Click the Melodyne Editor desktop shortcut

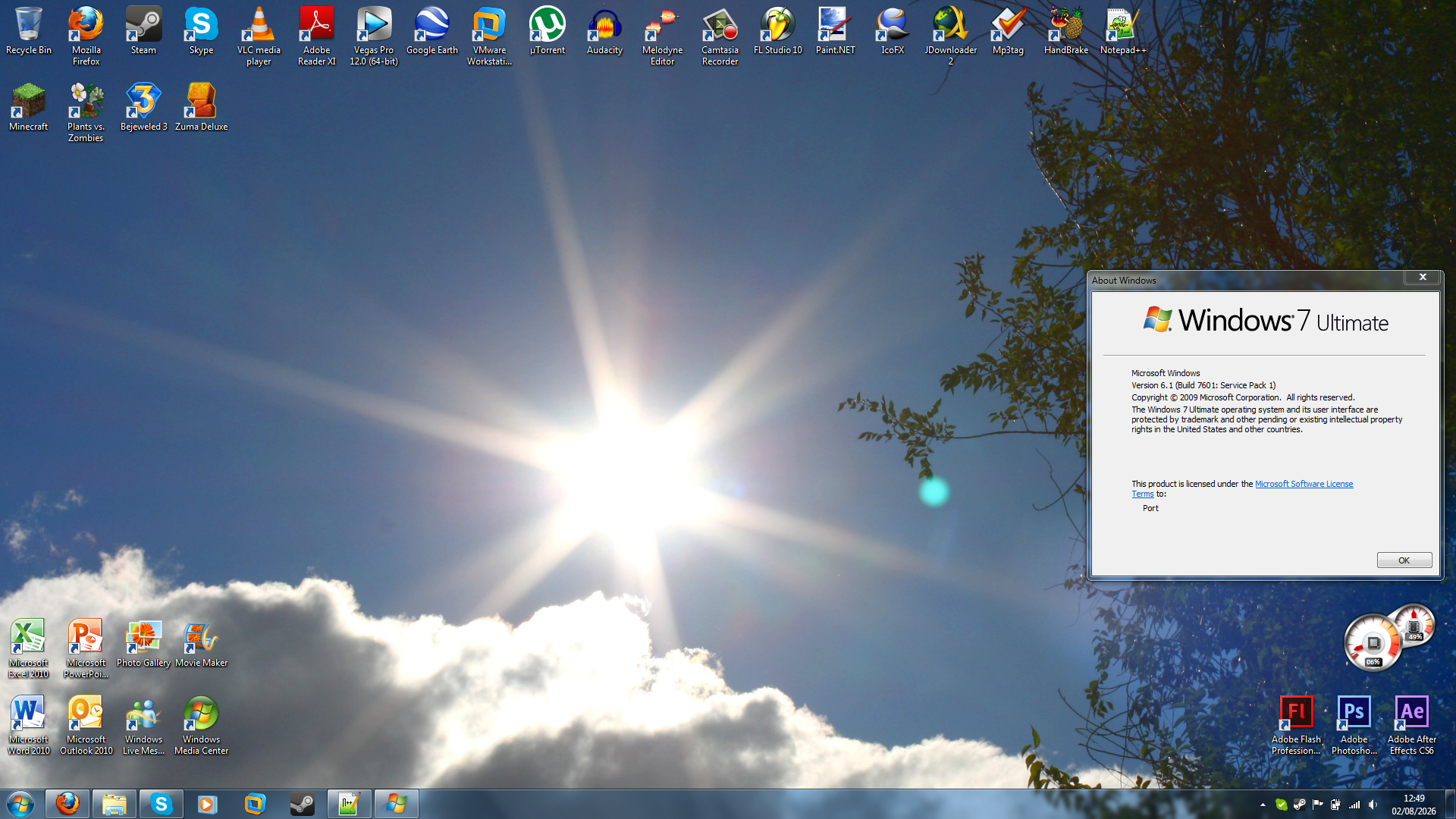662,36
